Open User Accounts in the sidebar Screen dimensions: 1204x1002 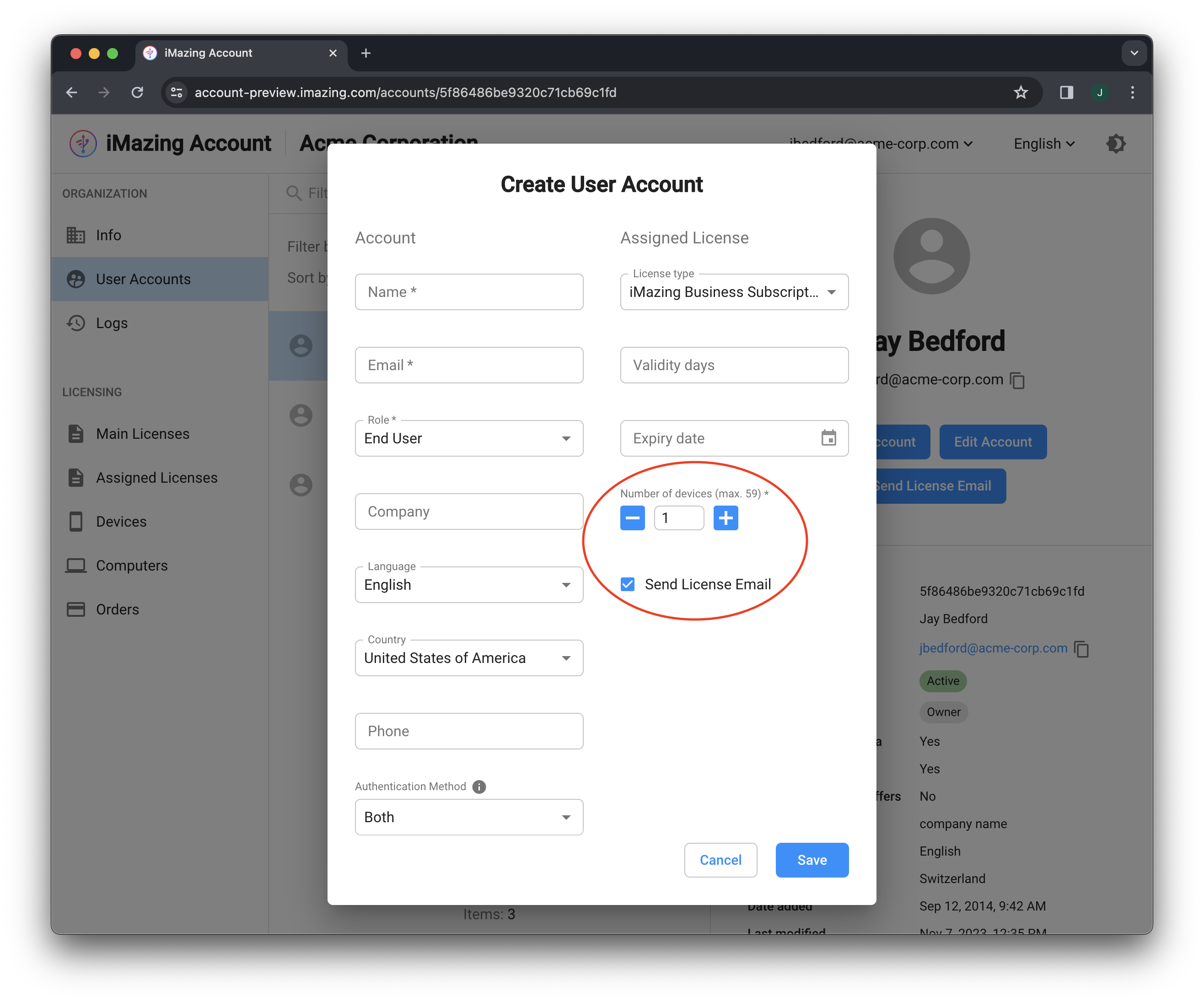point(160,279)
